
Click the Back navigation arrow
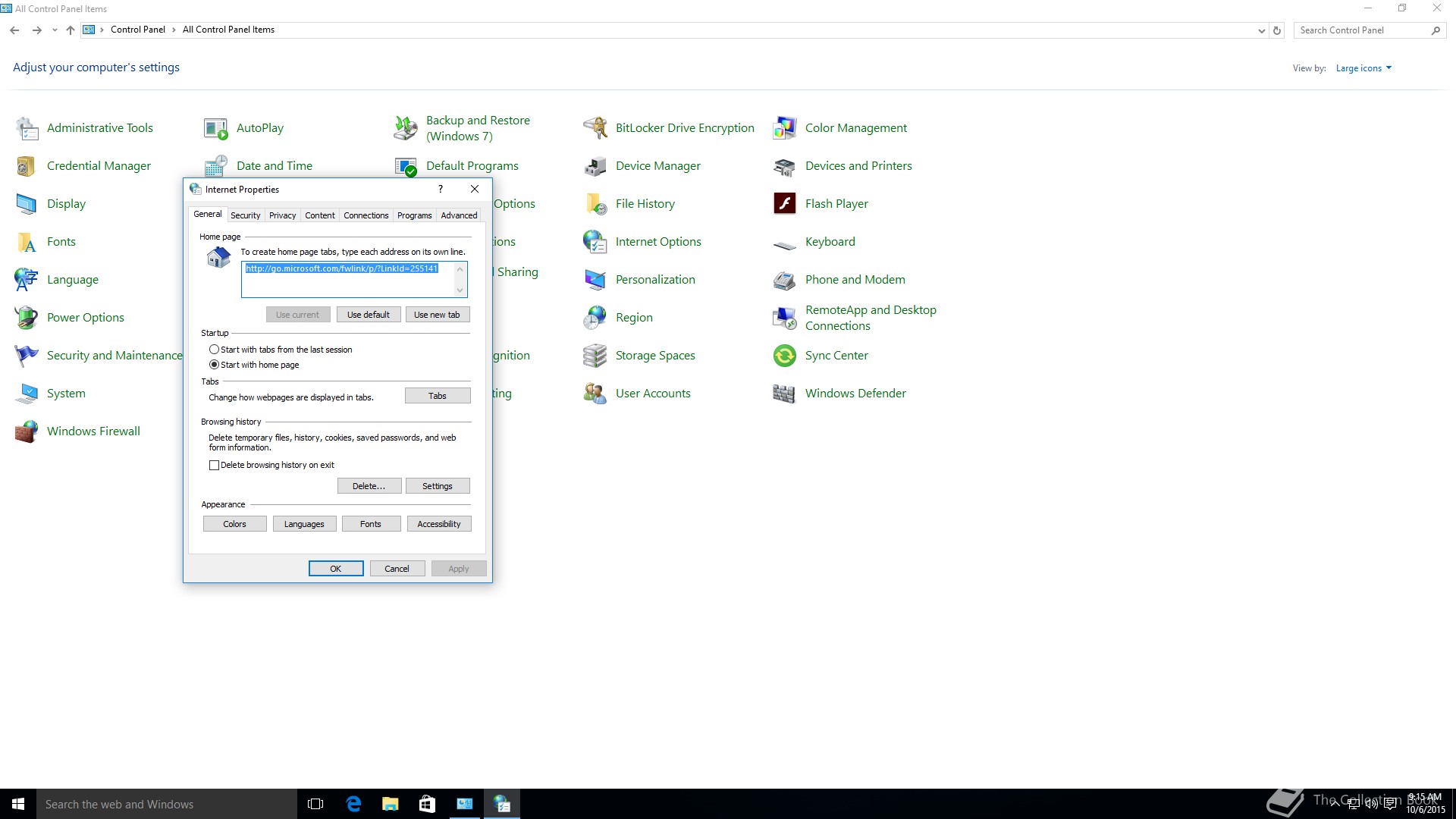(x=14, y=30)
